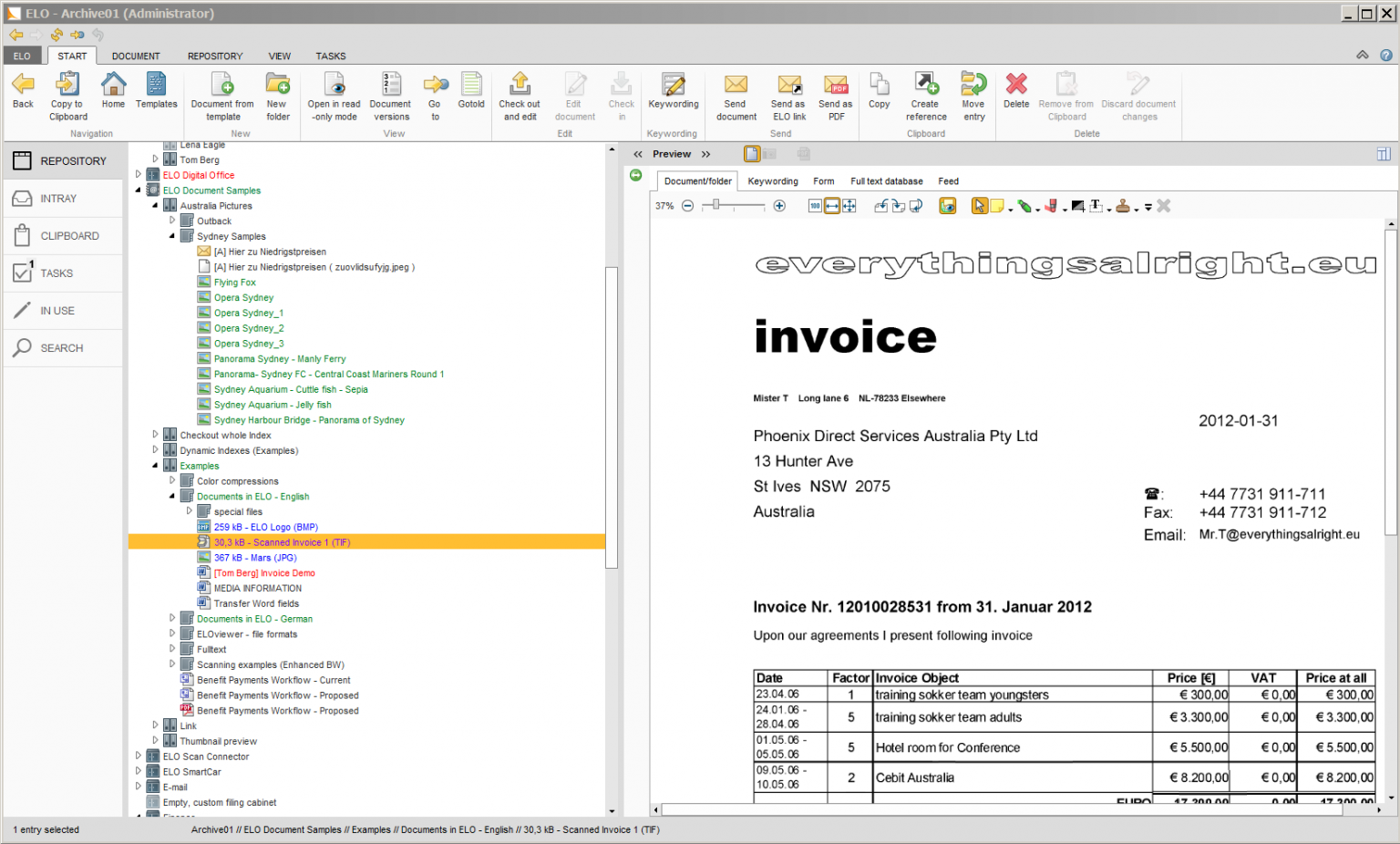Switch to the Full text database tab

886,181
